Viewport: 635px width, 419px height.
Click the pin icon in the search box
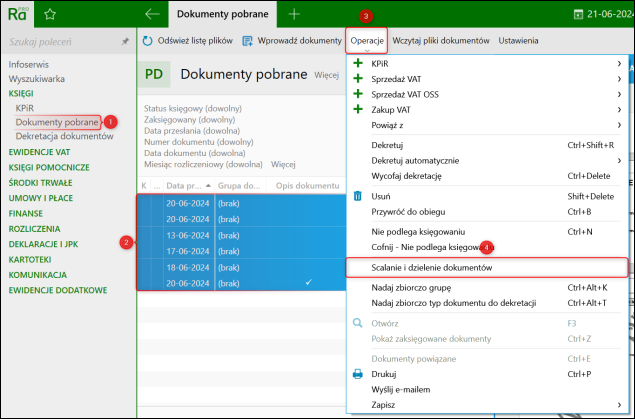125,41
